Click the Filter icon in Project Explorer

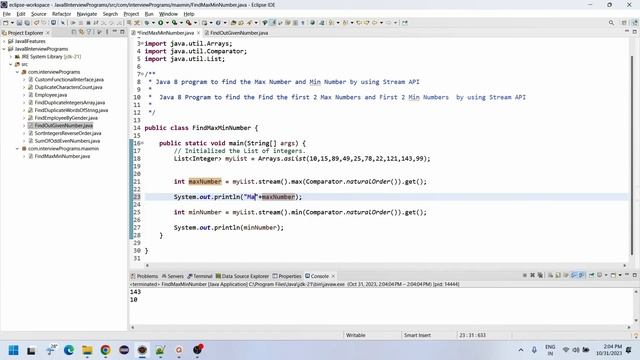(89, 32)
